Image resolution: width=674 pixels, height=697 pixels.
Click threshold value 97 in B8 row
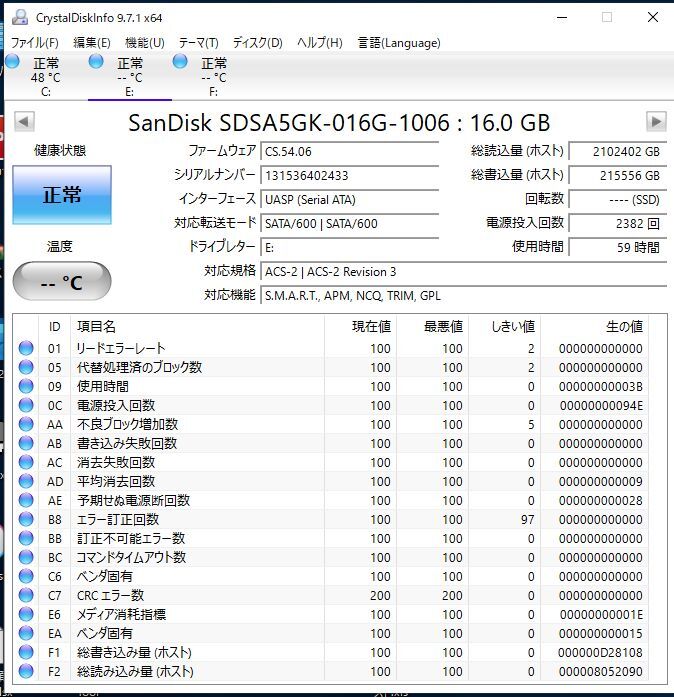[x=528, y=519]
